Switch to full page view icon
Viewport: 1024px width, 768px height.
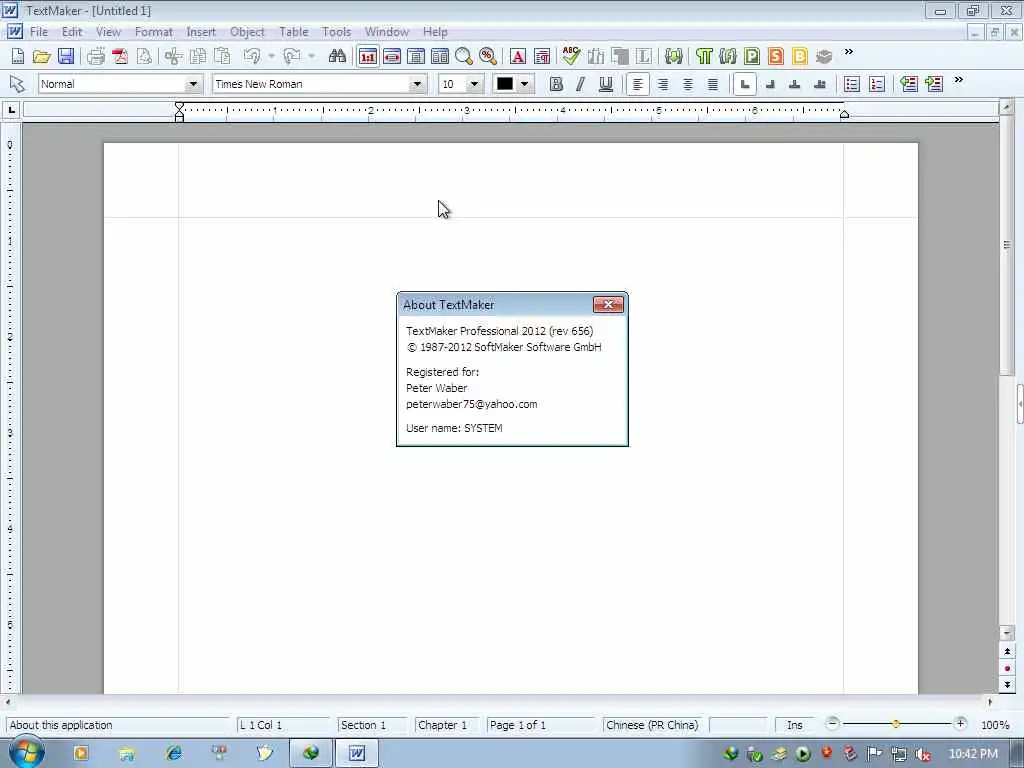416,57
